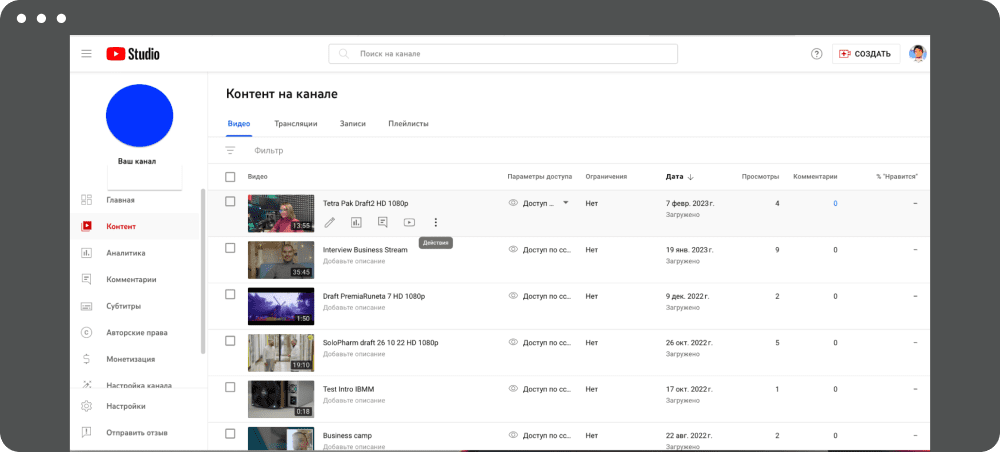Open access setting for Test Intro IBMM
Screen dimensions: 1000x452
click(547, 389)
